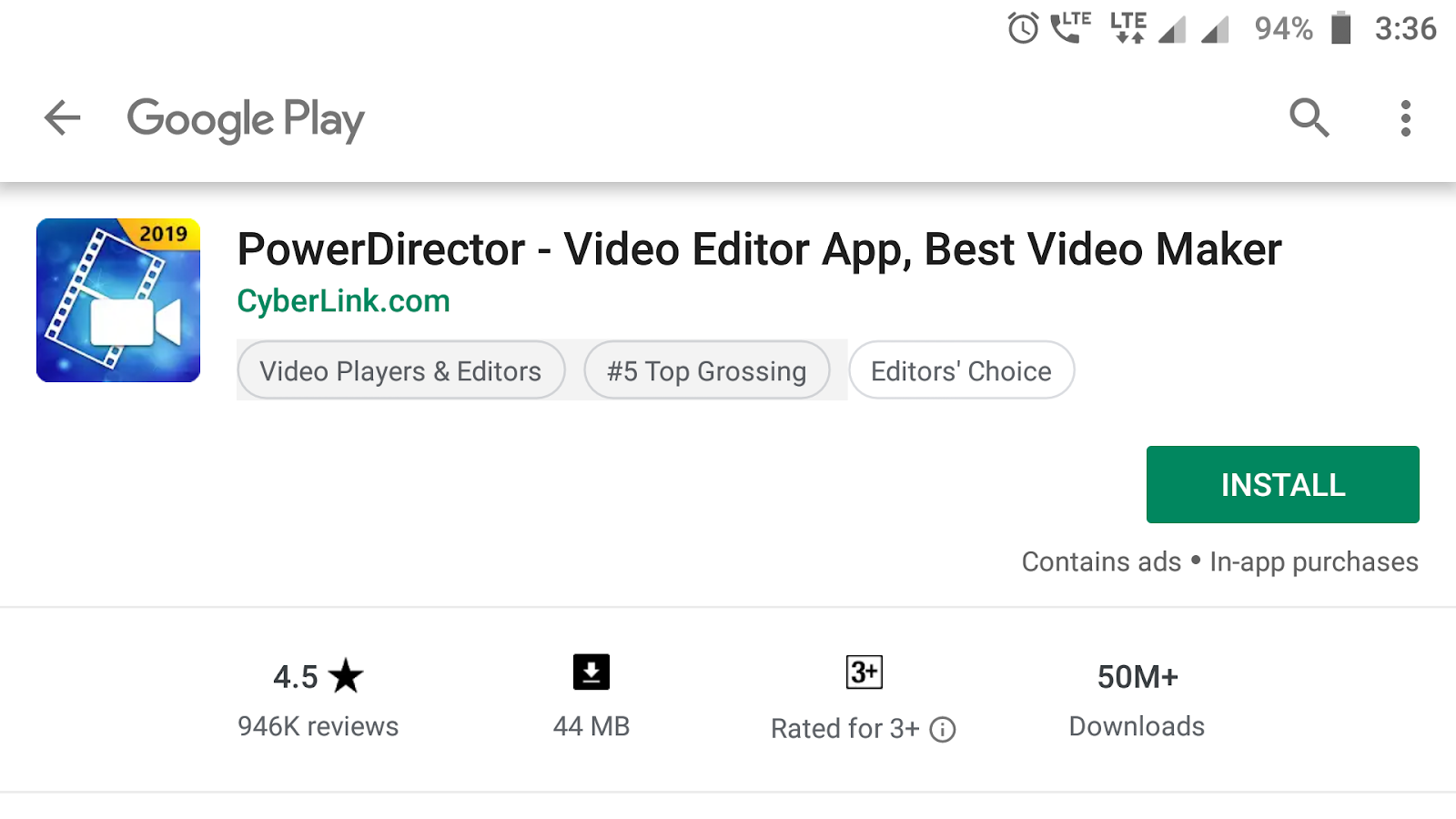Tap the PowerDirector app title text
This screenshot has height=819, width=1456.
759,249
